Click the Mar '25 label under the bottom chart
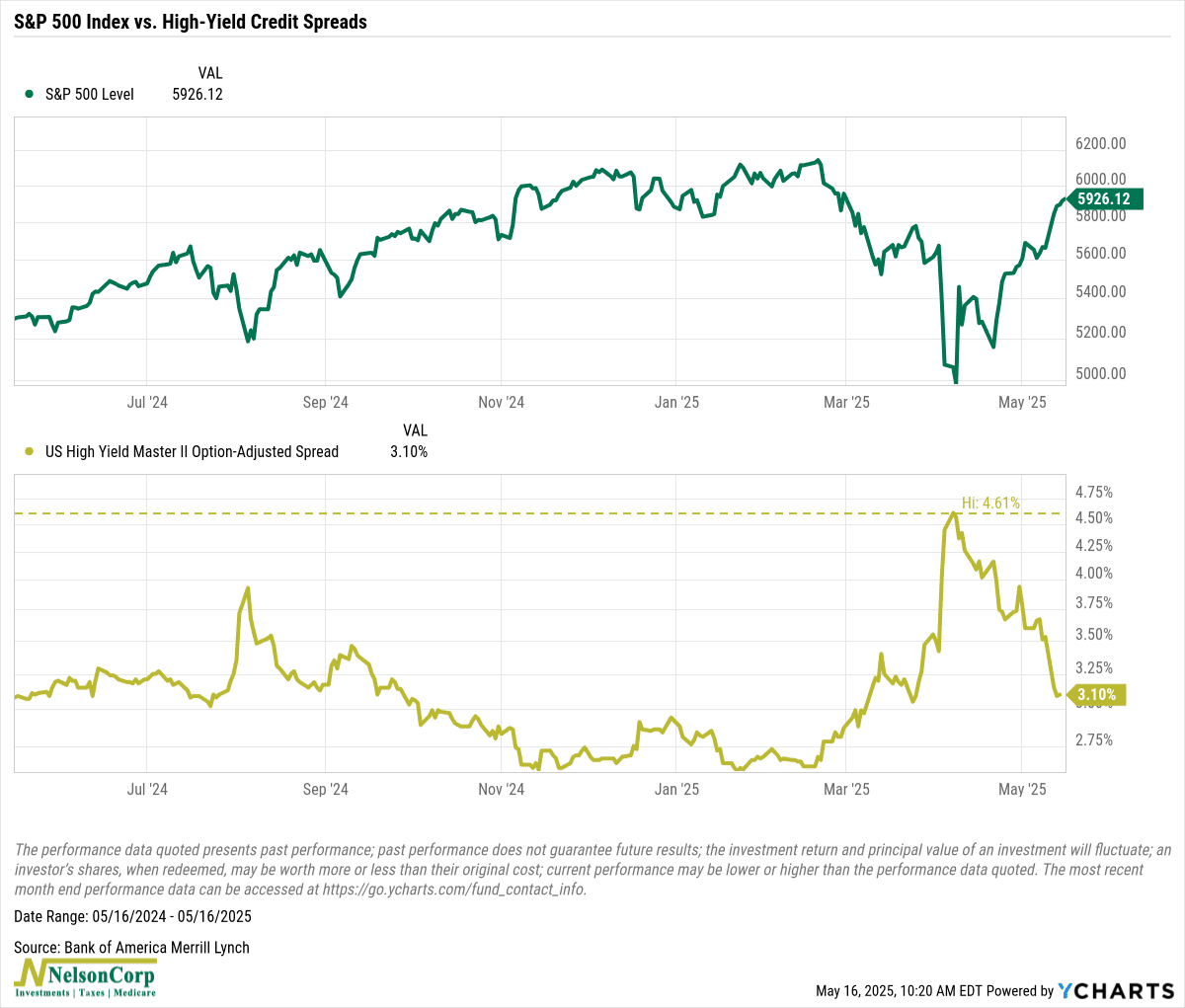 click(x=846, y=789)
